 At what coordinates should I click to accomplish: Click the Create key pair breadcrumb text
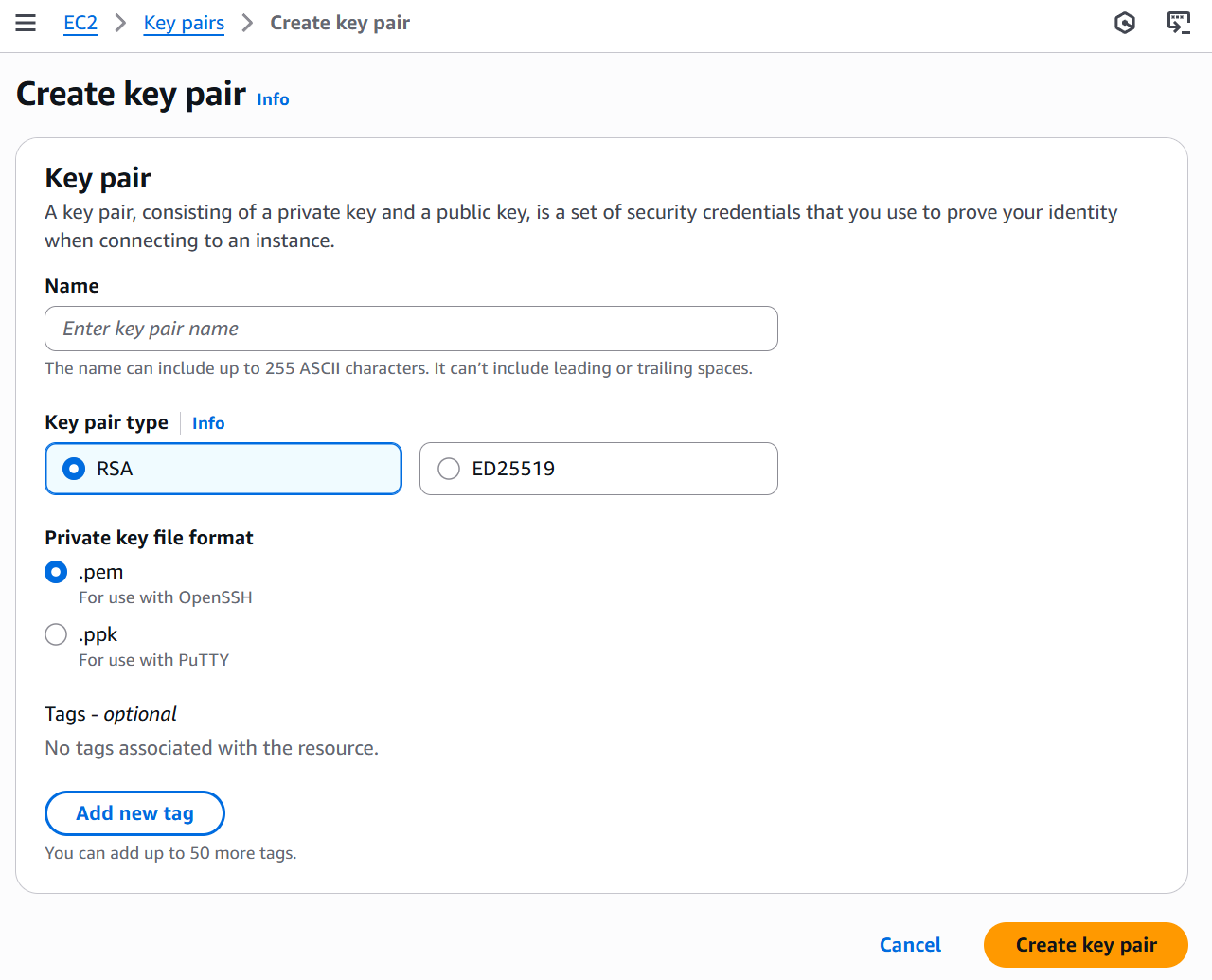pos(340,23)
